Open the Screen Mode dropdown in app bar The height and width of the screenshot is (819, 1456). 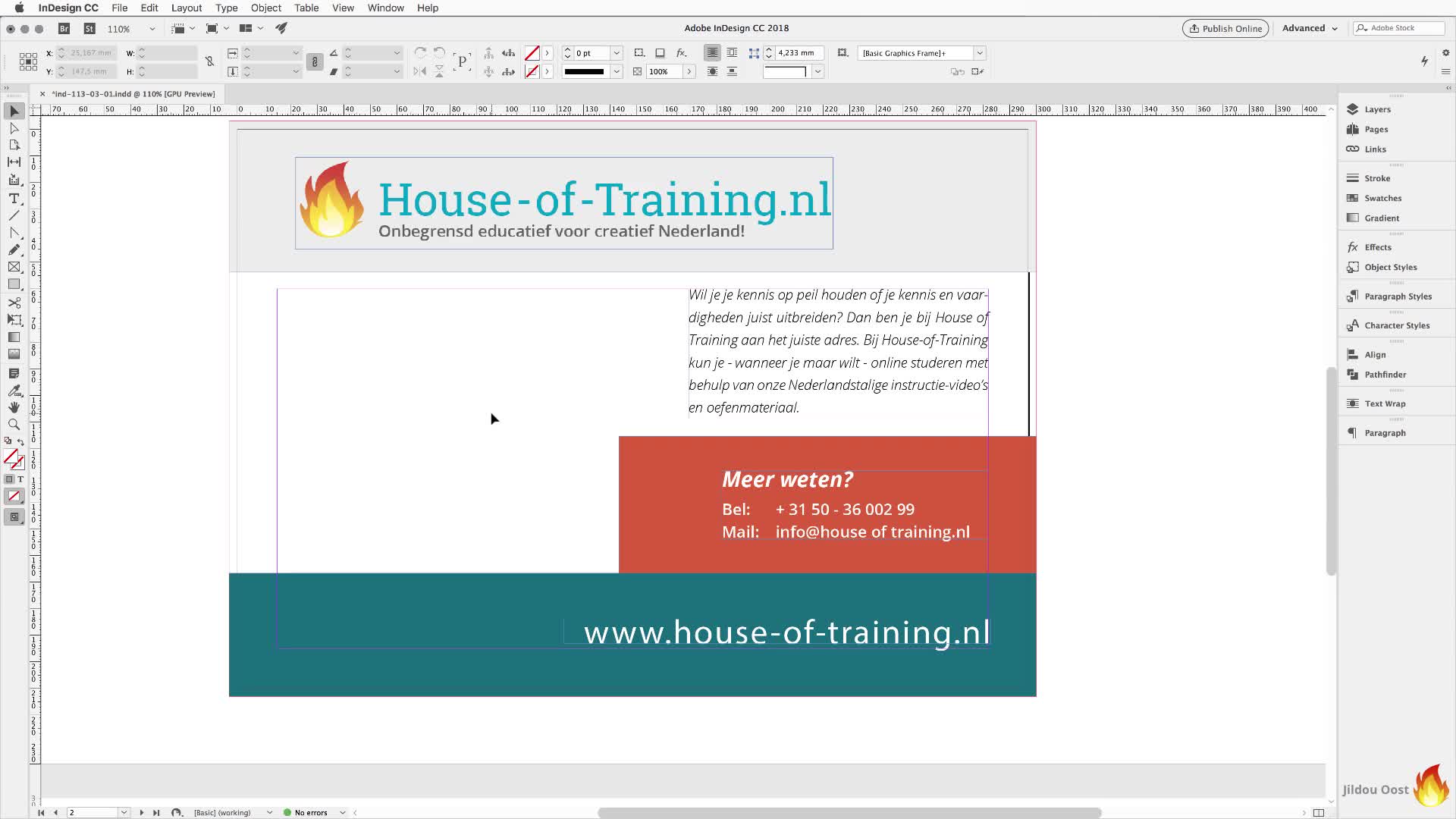(217, 28)
